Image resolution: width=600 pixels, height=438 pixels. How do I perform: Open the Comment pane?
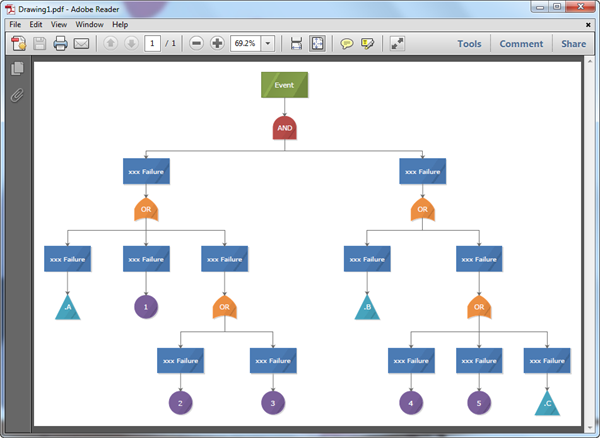(x=521, y=44)
